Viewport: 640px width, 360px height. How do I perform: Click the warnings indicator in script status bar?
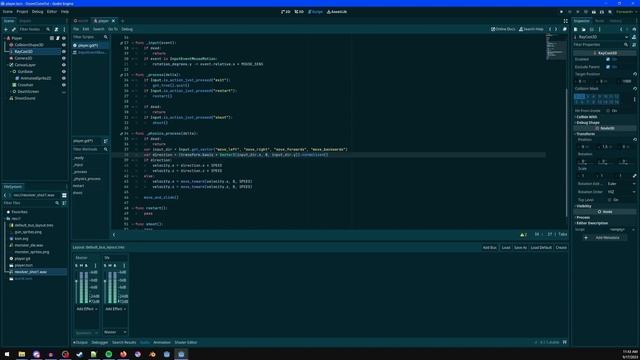coord(523,235)
